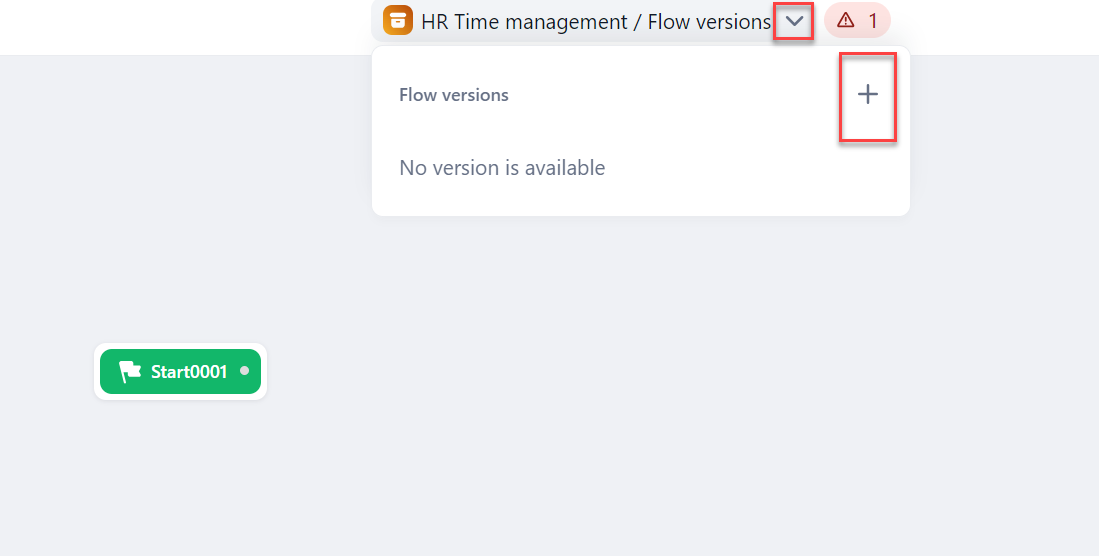This screenshot has height=556, width=1099.
Task: Click the Start0001 label text
Action: [x=189, y=372]
